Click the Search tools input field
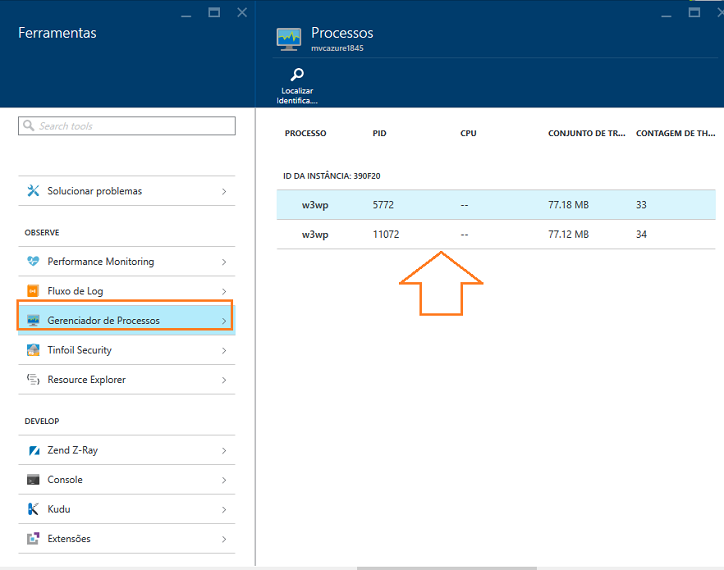This screenshot has height=570, width=724. [x=127, y=126]
